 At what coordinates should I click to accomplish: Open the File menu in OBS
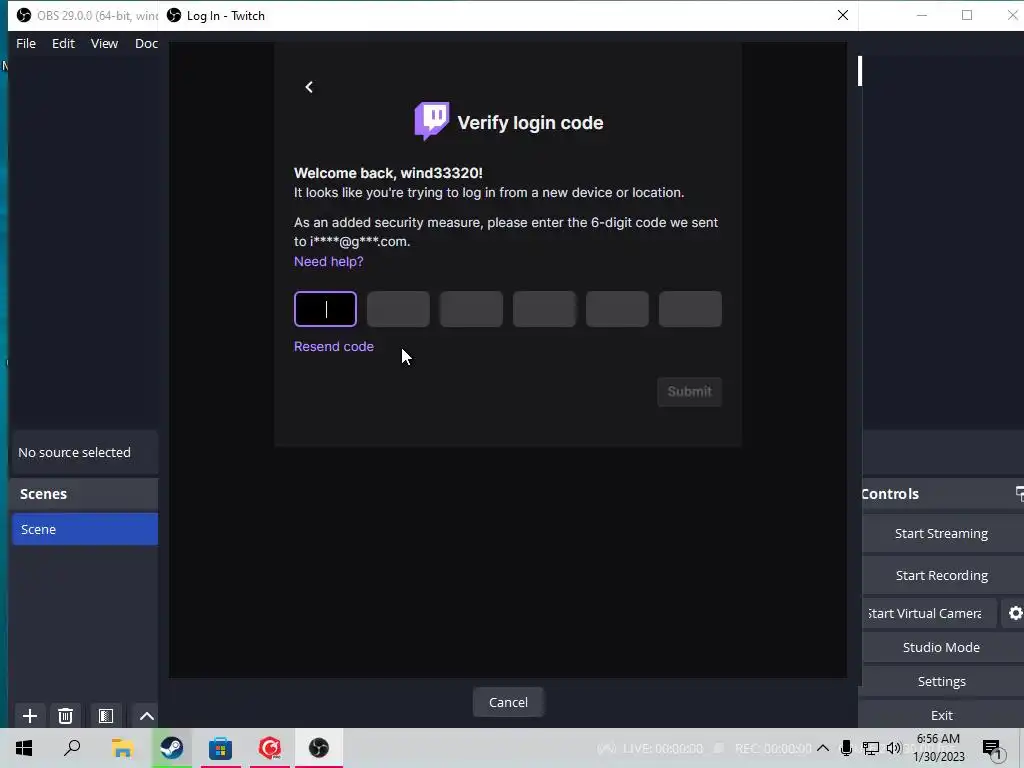pos(26,43)
